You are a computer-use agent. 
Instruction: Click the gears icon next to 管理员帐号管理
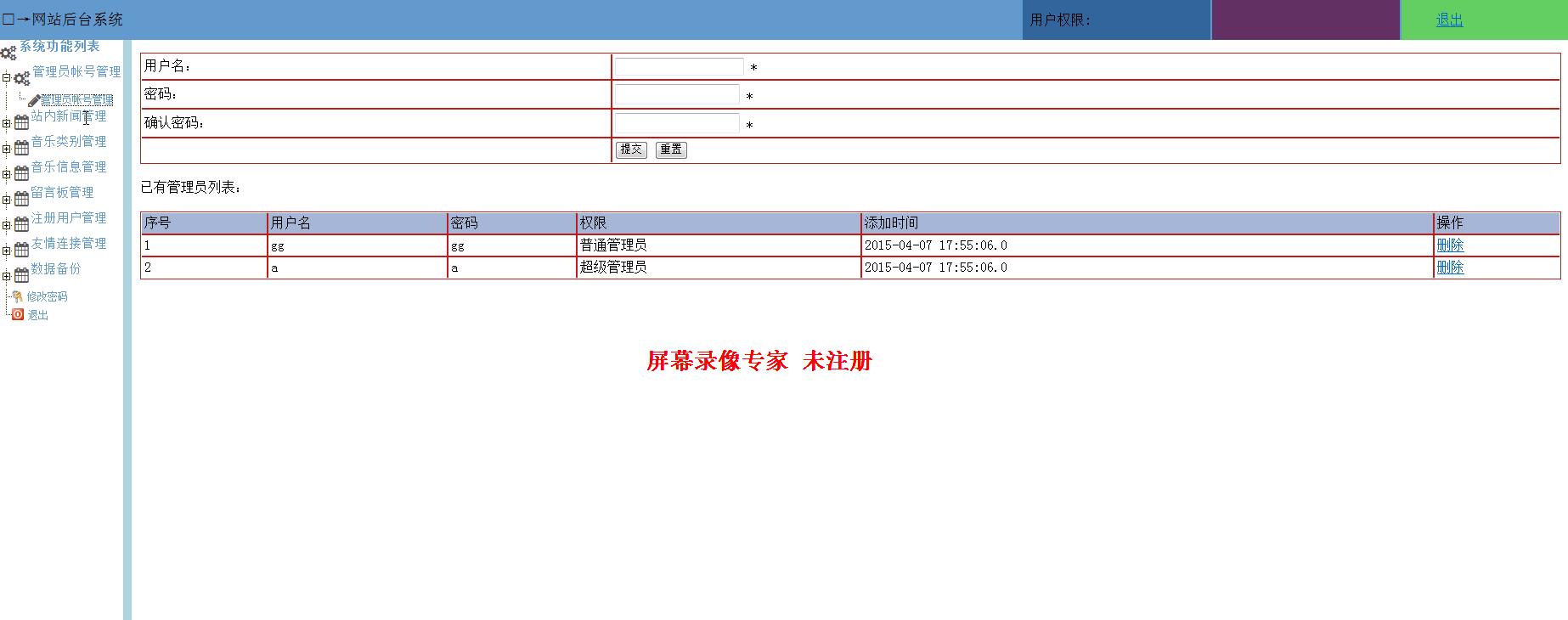click(22, 79)
